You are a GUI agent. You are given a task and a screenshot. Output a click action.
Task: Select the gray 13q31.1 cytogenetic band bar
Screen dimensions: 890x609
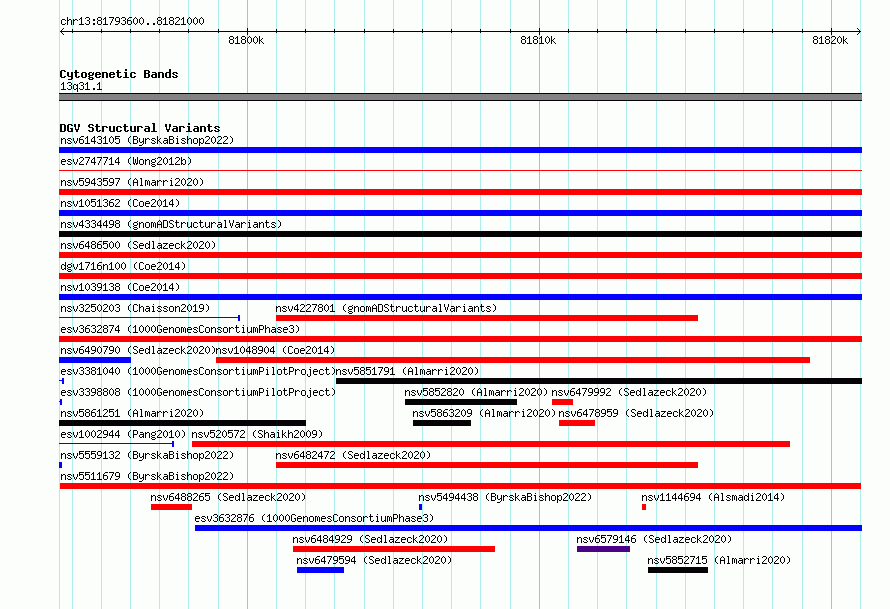tap(460, 97)
